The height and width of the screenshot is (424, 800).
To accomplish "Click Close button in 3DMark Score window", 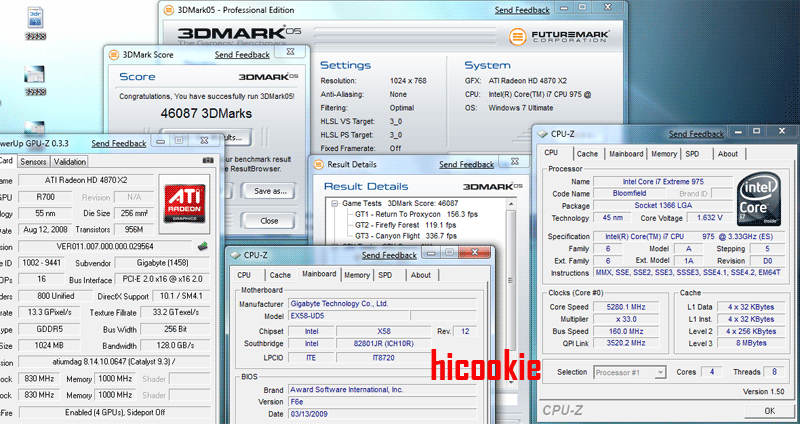I will [x=269, y=221].
